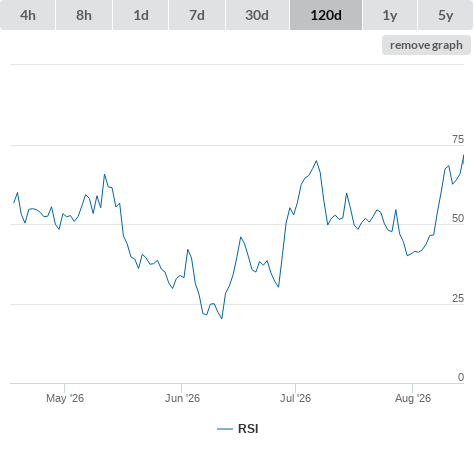
Task: Toggle the RSI series legend label
Action: pyautogui.click(x=248, y=429)
